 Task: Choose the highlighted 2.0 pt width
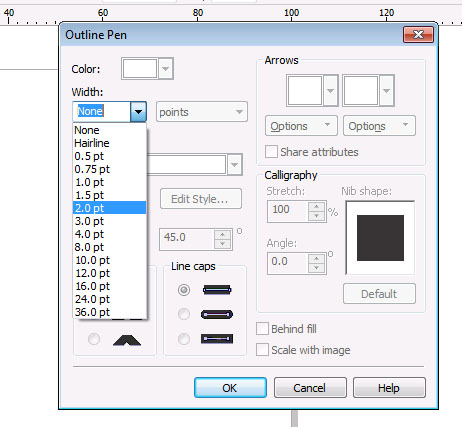[x=109, y=208]
